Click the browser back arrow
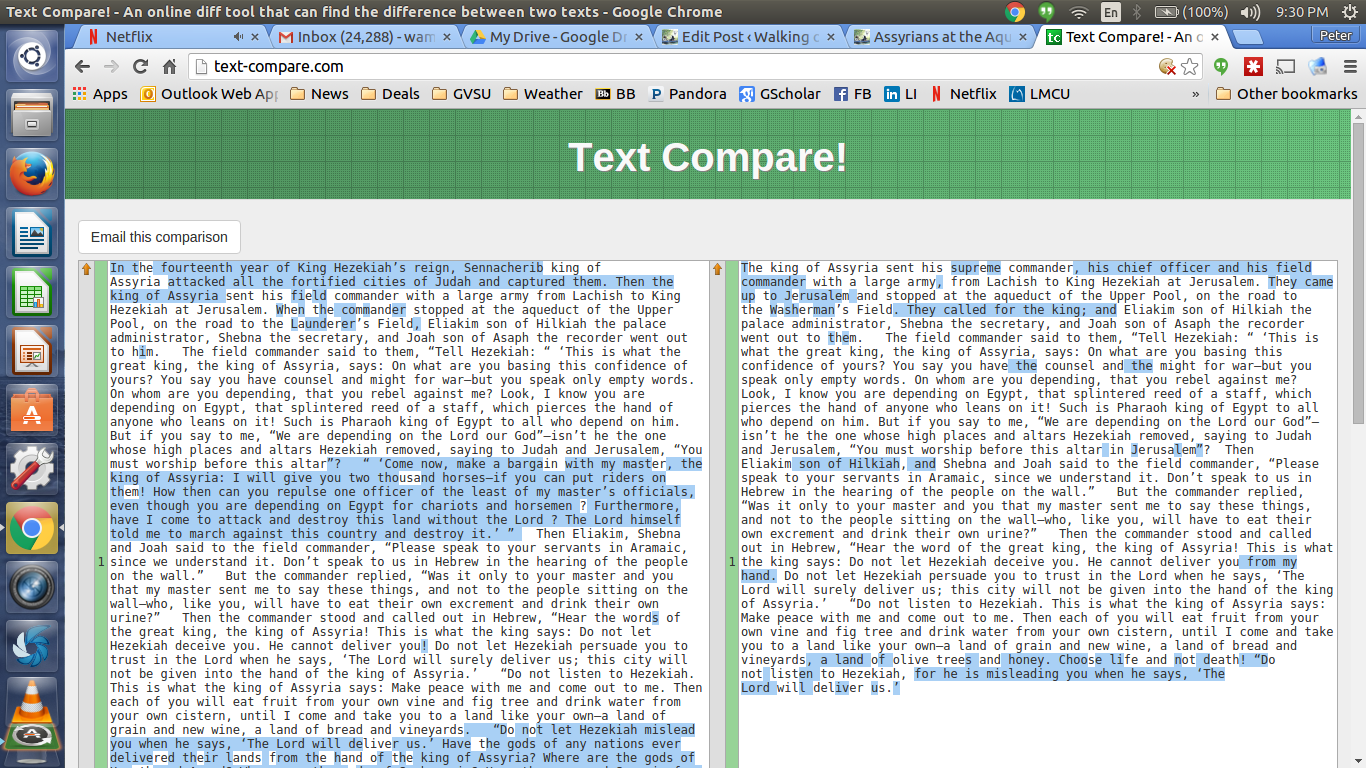This screenshot has width=1366, height=768. tap(83, 67)
